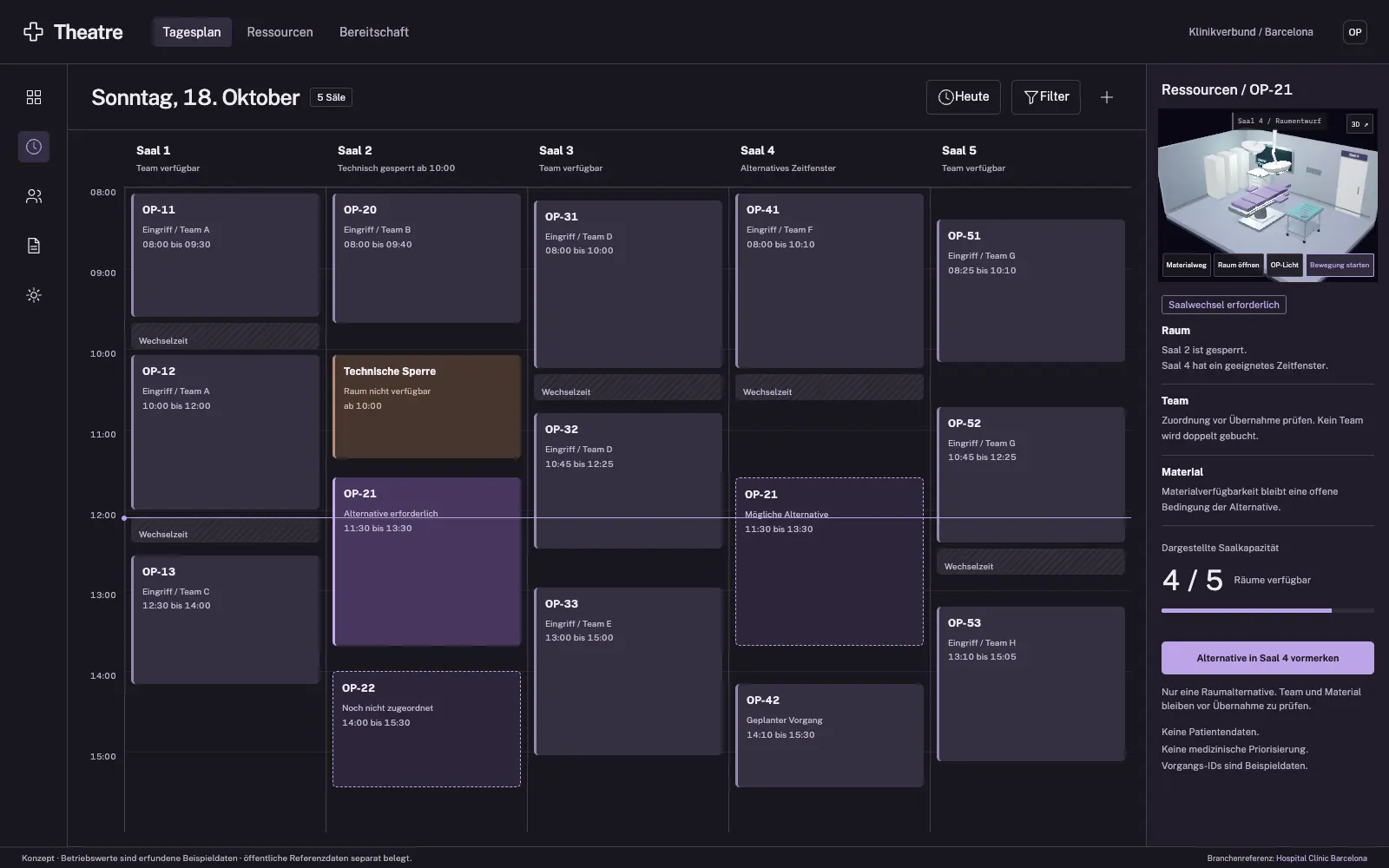
Task: Click the Saalkapazität progress bar
Action: click(x=1267, y=610)
